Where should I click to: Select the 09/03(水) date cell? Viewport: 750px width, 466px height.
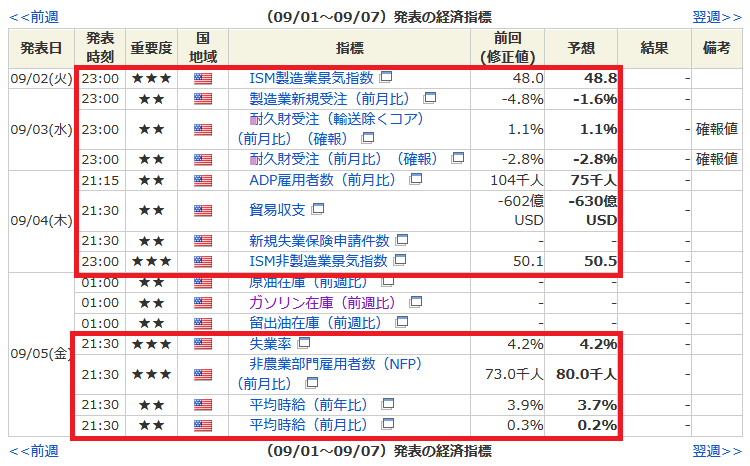coord(41,129)
